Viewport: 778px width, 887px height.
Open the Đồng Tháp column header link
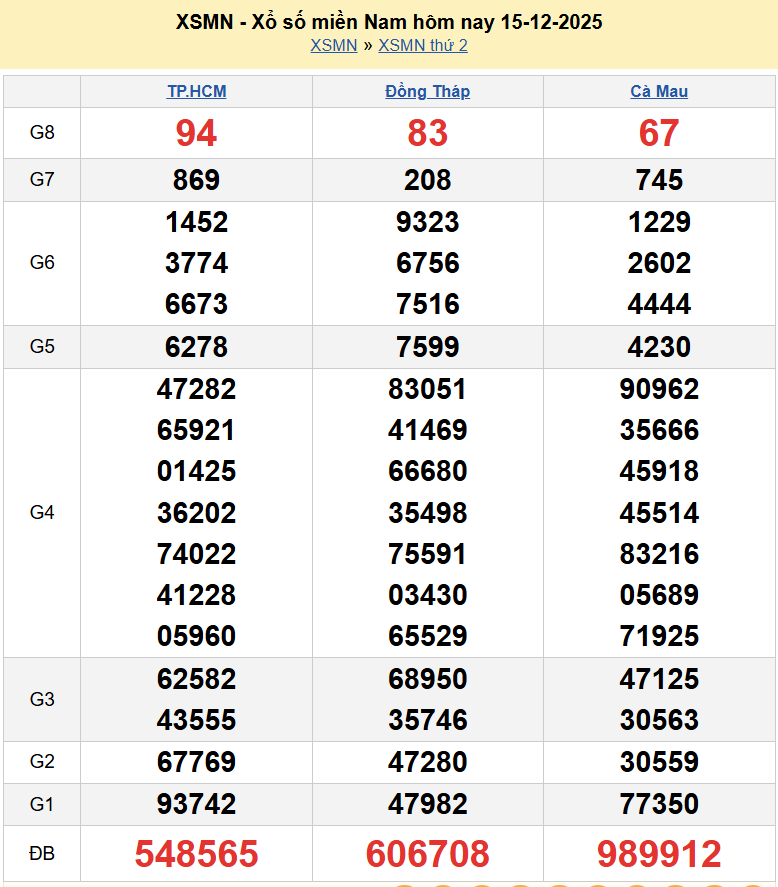coord(427,91)
